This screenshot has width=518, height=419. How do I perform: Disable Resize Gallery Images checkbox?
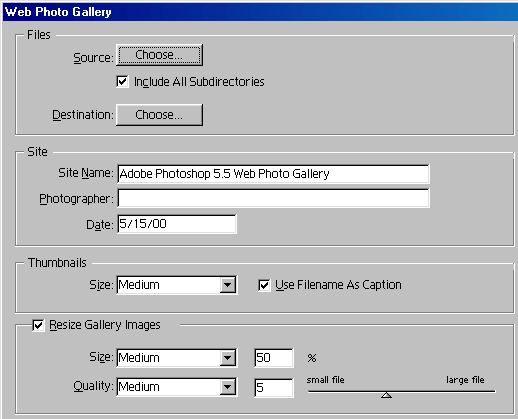[x=38, y=325]
